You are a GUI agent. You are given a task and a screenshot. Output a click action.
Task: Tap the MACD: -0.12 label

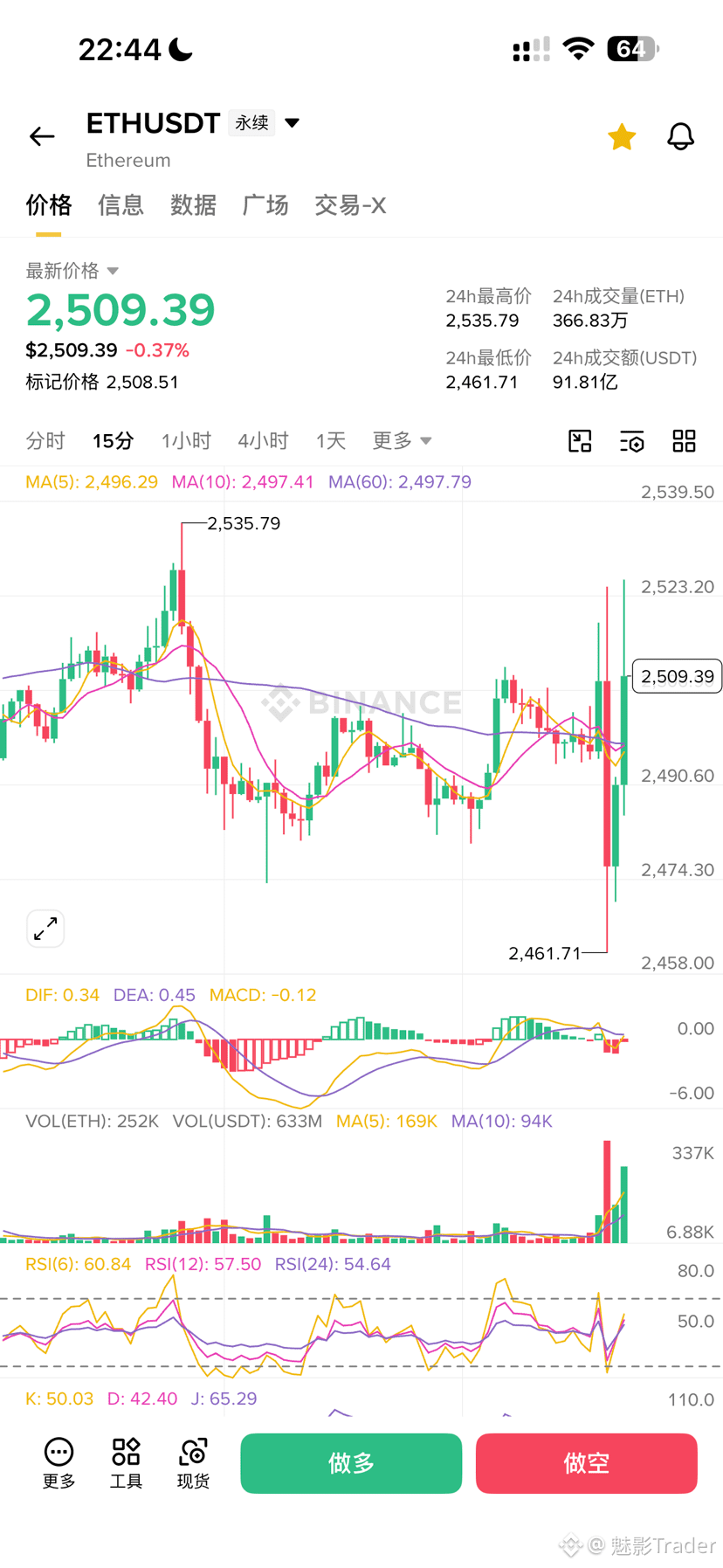coord(263,995)
